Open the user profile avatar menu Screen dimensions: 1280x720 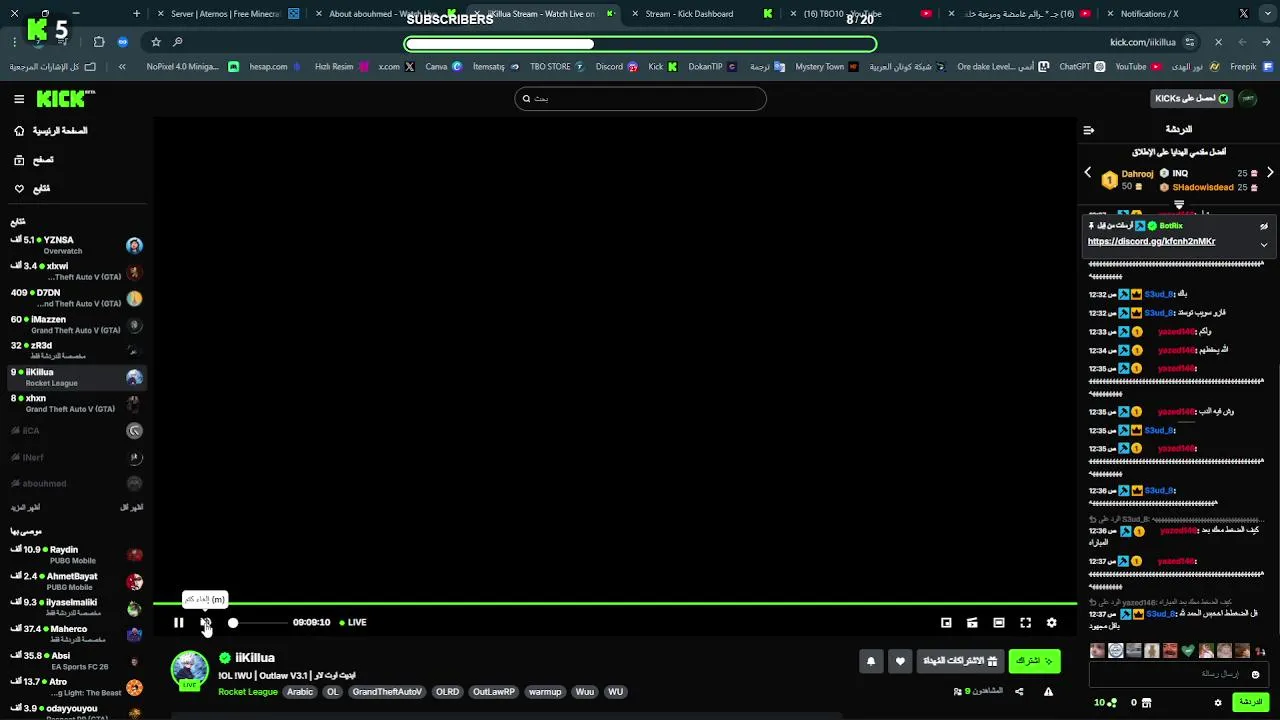click(1248, 98)
